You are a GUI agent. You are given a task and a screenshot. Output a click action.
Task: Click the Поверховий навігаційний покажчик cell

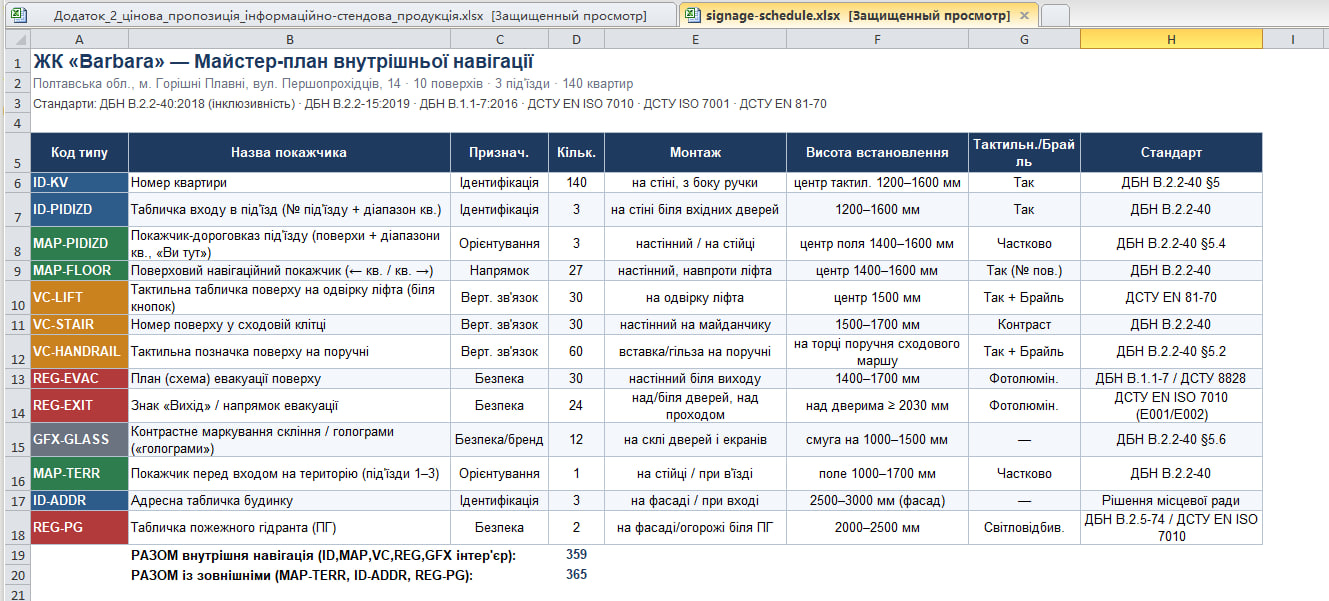point(289,271)
